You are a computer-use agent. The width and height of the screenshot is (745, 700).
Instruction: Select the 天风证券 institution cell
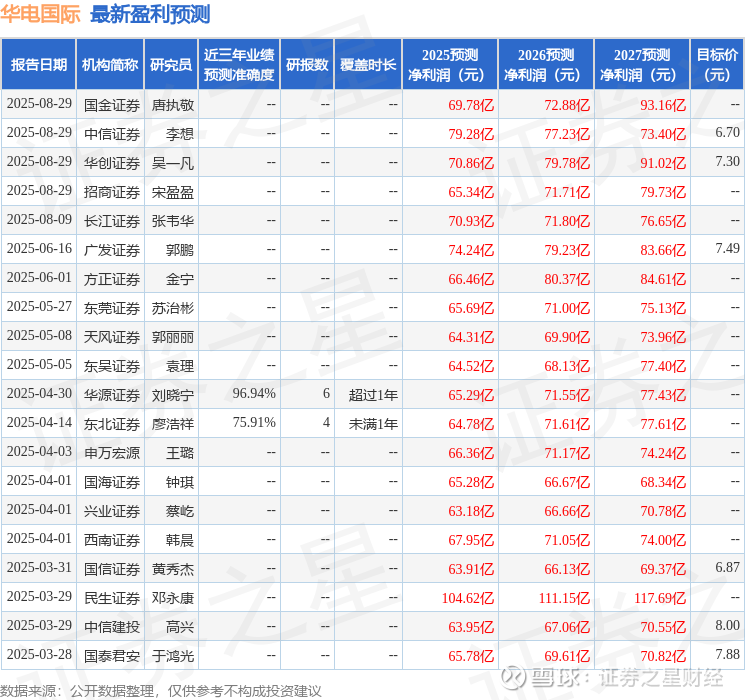pos(112,337)
